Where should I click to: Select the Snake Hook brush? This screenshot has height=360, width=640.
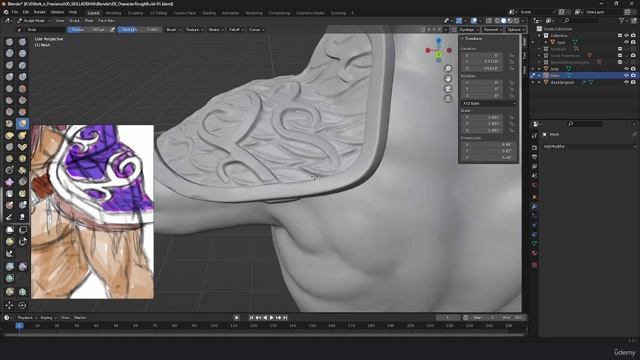22,135
